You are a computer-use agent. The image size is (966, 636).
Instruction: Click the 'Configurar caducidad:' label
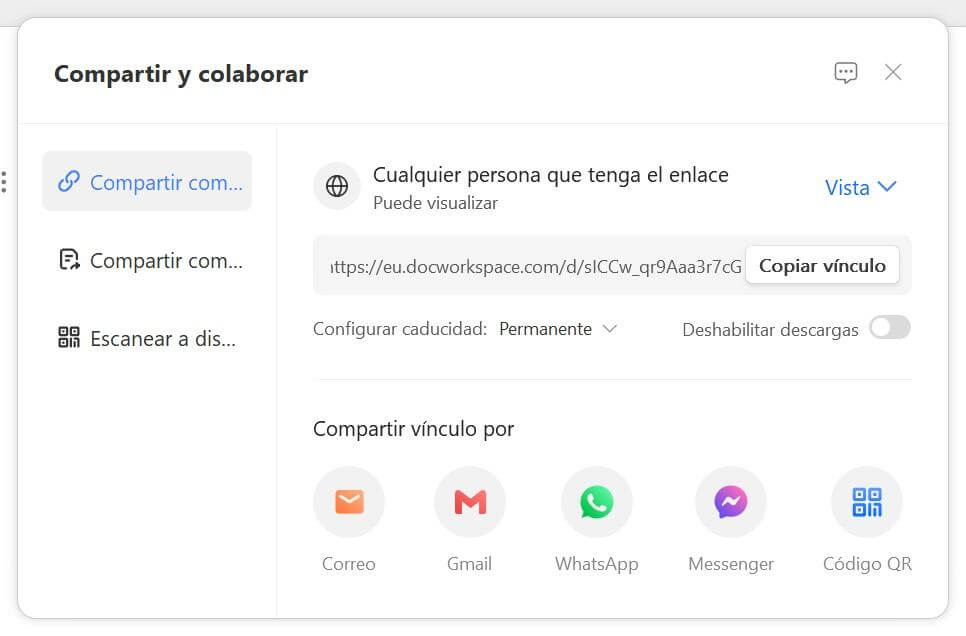(x=400, y=329)
